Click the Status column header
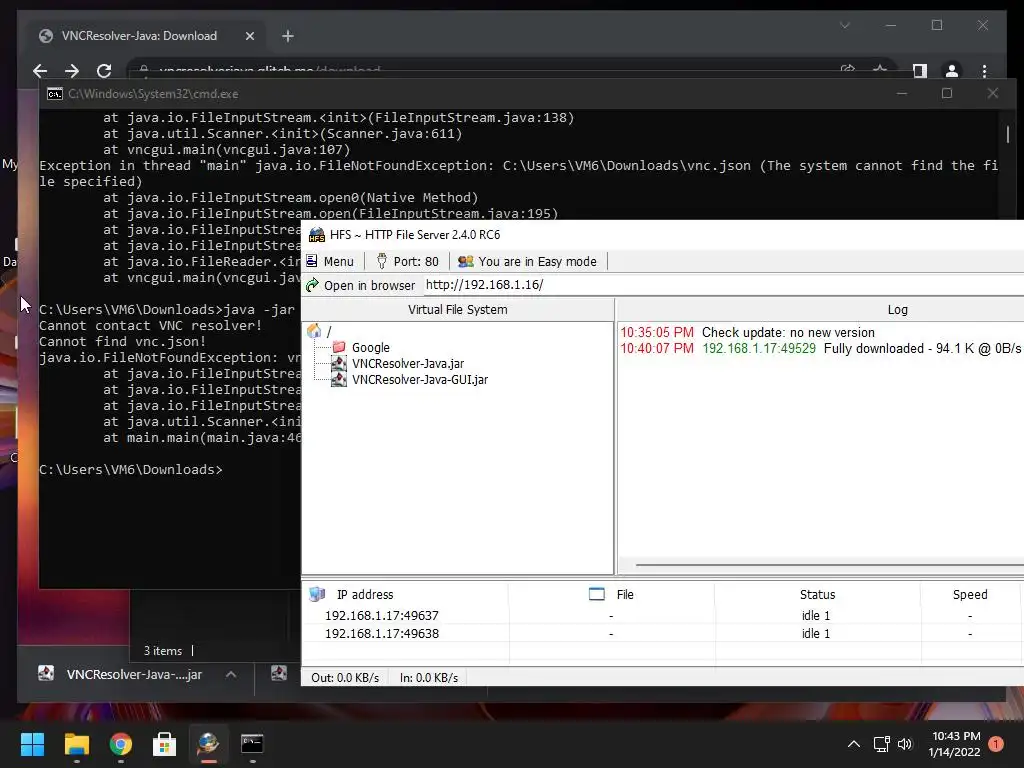 [817, 594]
